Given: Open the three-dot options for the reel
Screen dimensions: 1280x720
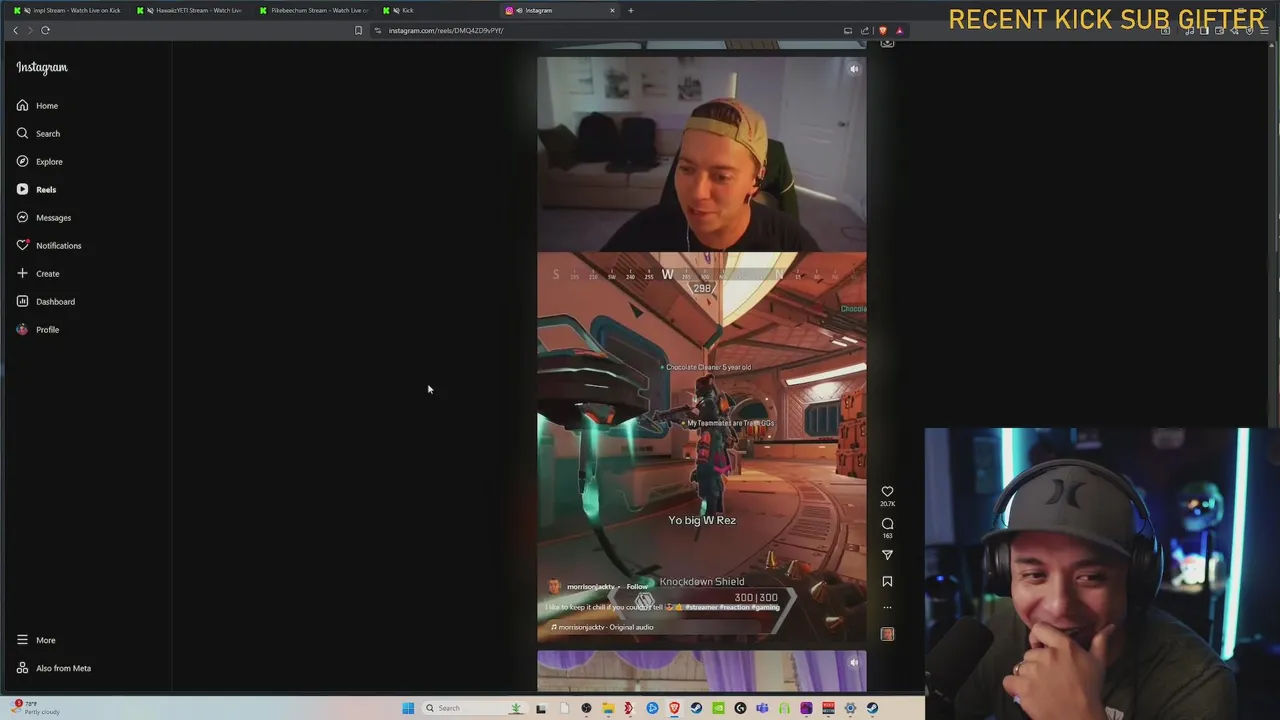Looking at the screenshot, I should [887, 607].
